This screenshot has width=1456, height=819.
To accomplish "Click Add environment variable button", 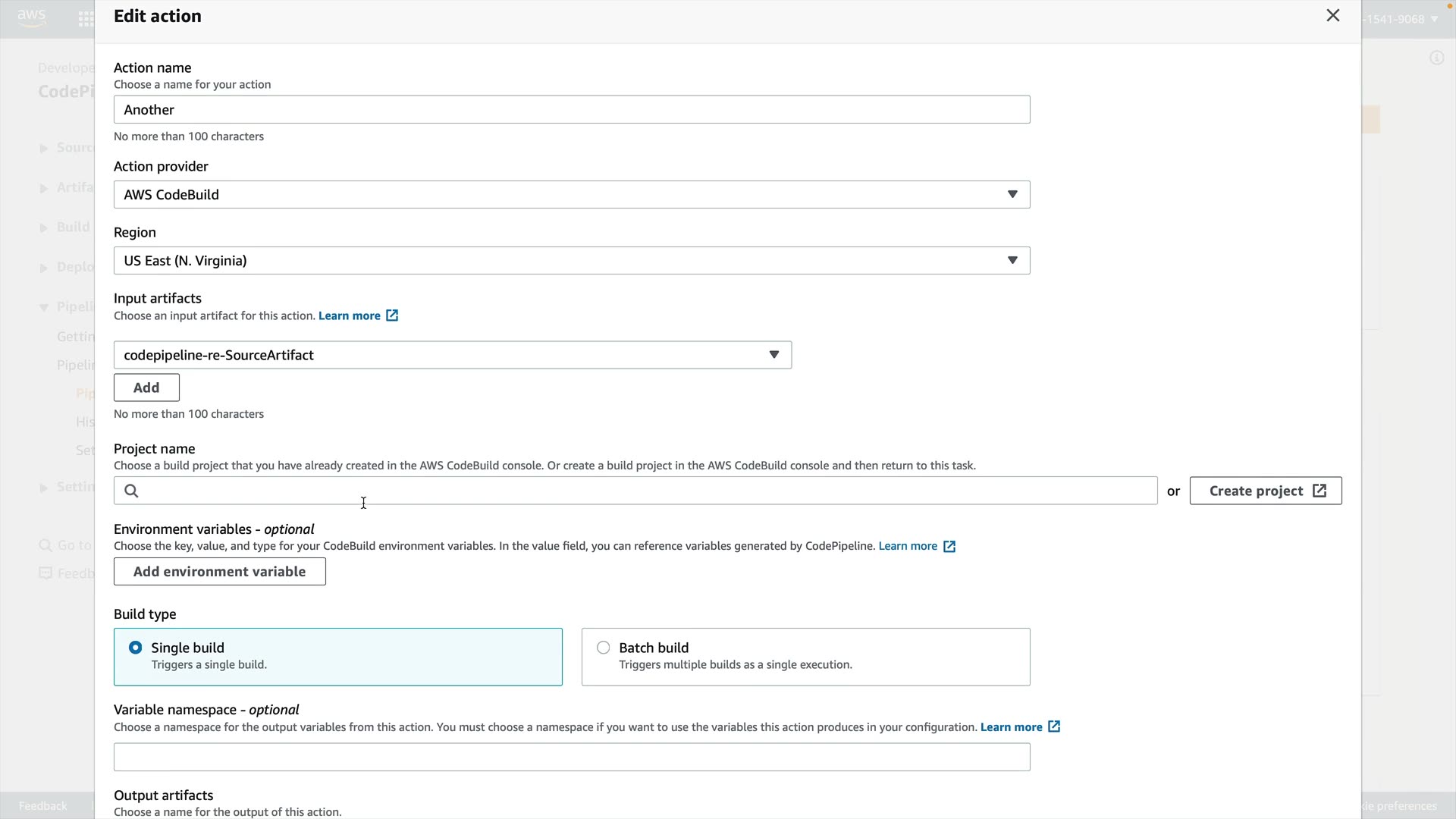I will tap(219, 572).
